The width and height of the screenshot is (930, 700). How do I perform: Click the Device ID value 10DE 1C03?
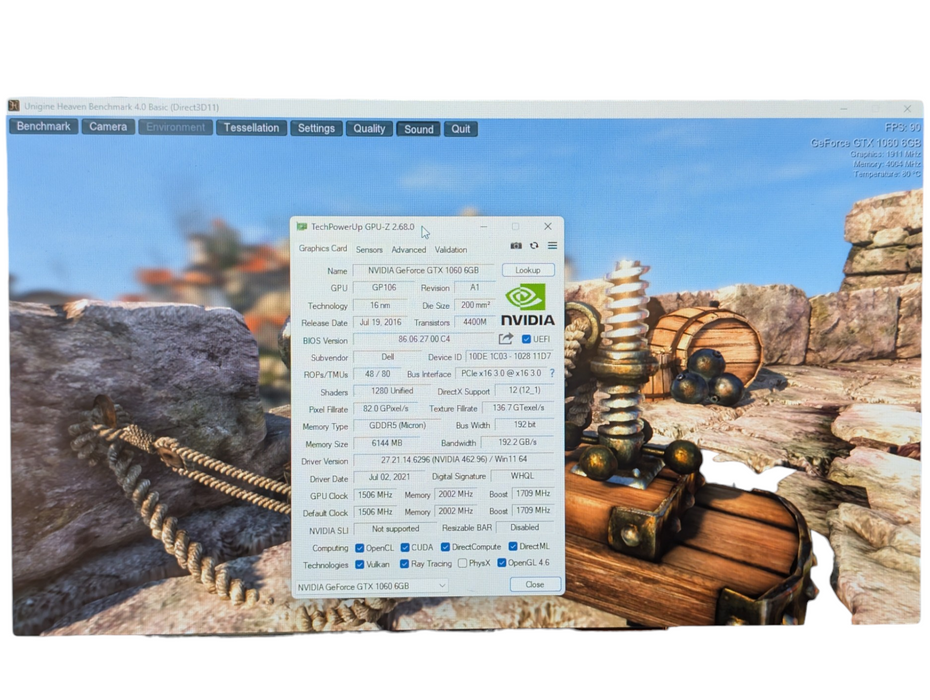(510, 357)
